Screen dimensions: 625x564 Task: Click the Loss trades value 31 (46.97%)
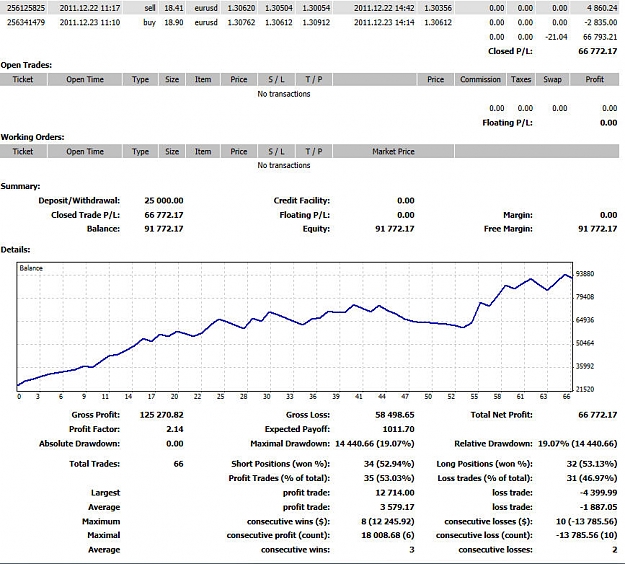[x=592, y=478]
